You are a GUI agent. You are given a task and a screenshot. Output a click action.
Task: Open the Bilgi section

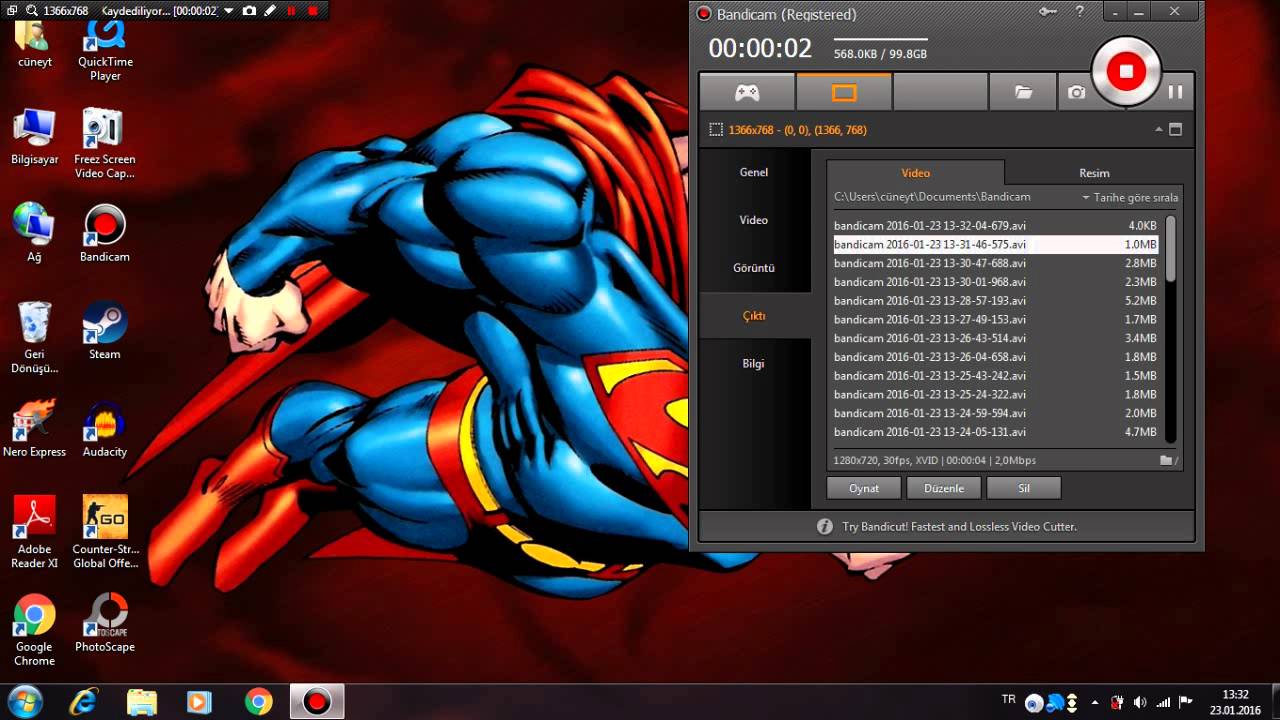click(x=754, y=364)
